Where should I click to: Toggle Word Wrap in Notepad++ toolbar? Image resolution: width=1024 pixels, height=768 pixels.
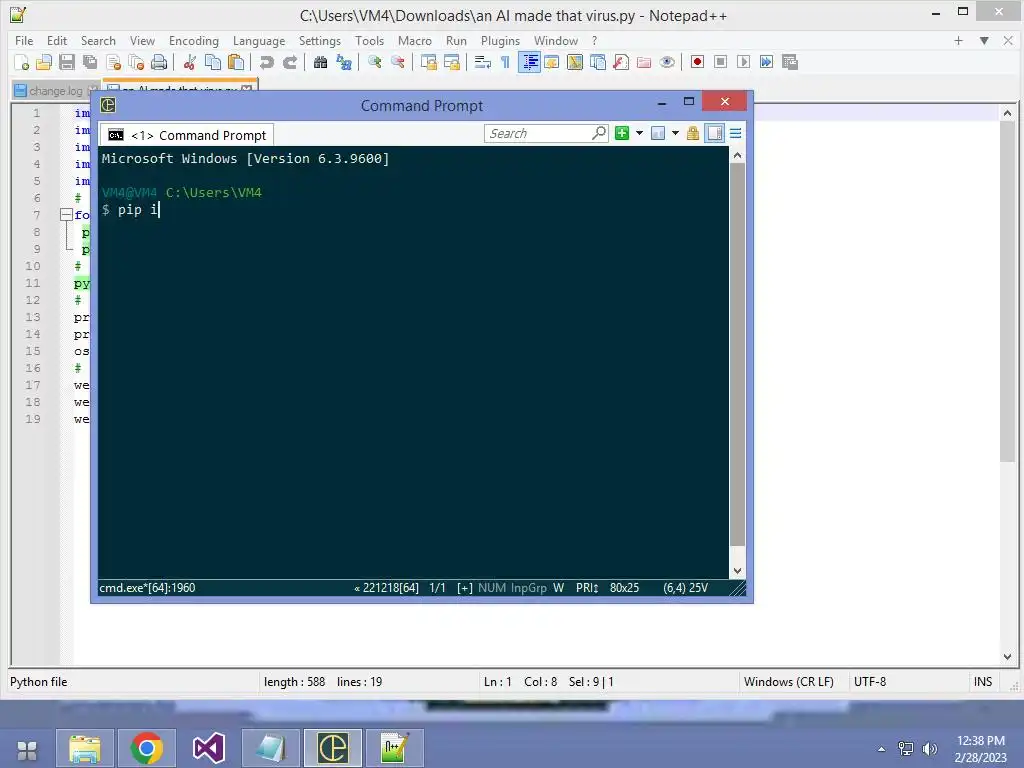[x=483, y=62]
